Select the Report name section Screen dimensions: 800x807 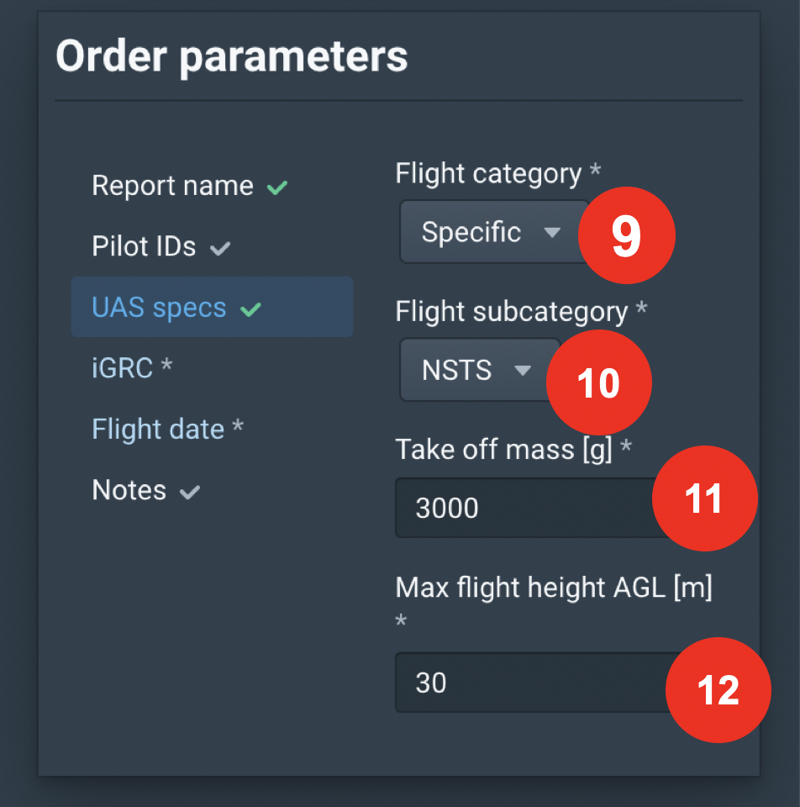[172, 186]
